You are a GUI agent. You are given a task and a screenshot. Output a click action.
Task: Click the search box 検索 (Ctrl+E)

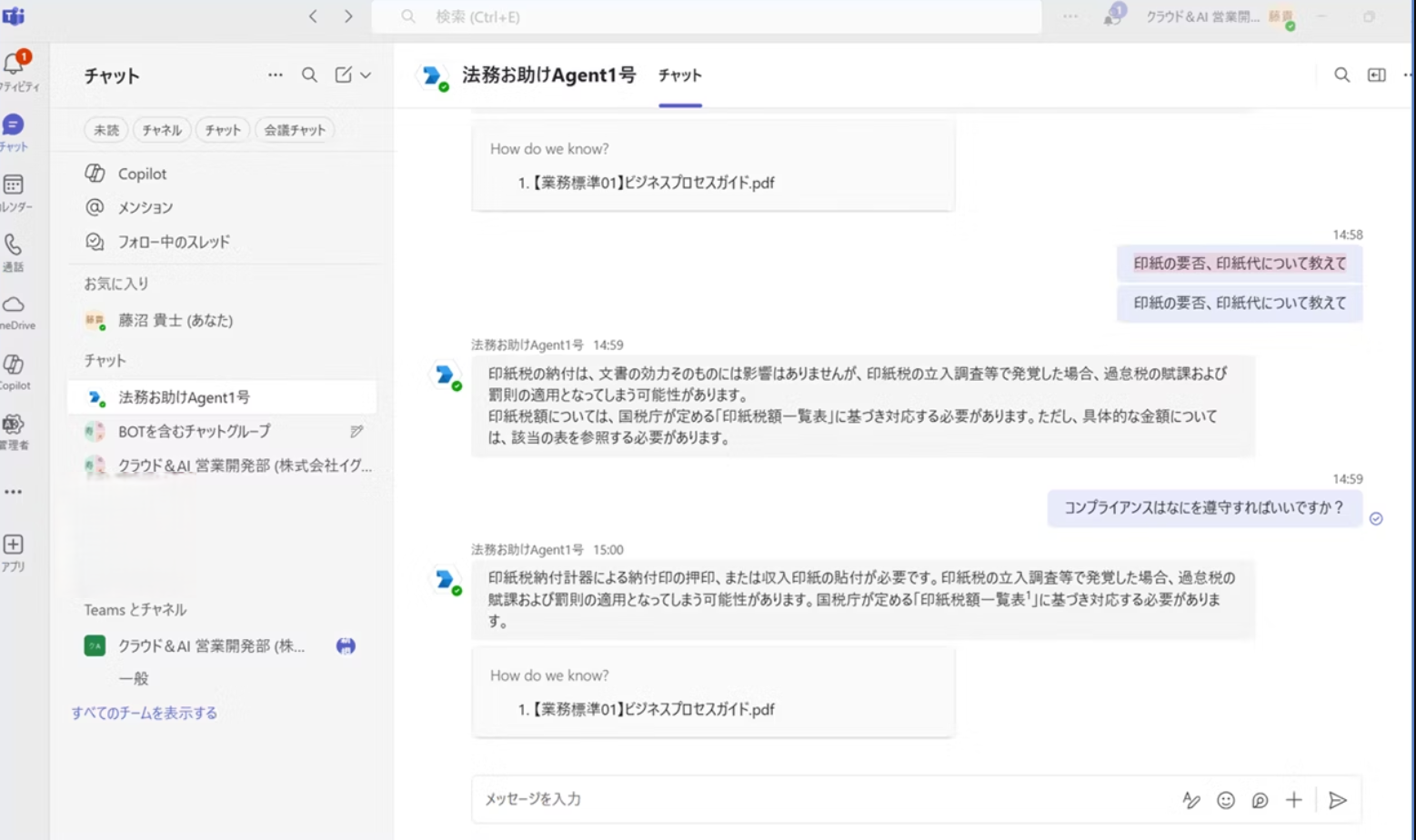coord(707,16)
